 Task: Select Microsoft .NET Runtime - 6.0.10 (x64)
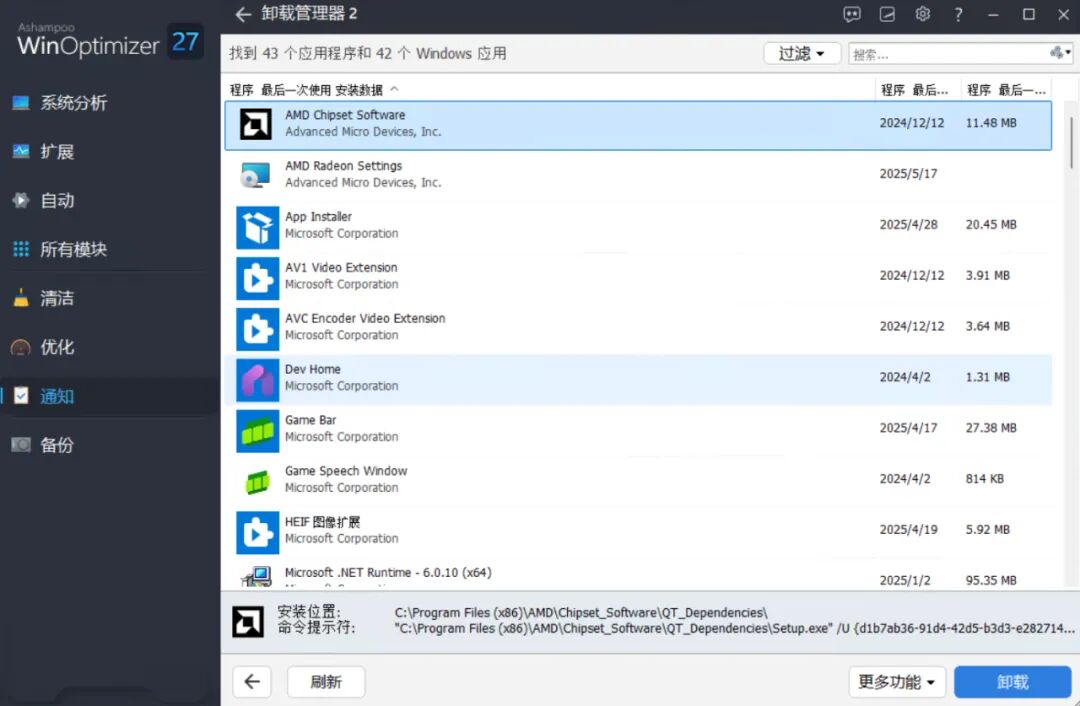coord(638,574)
